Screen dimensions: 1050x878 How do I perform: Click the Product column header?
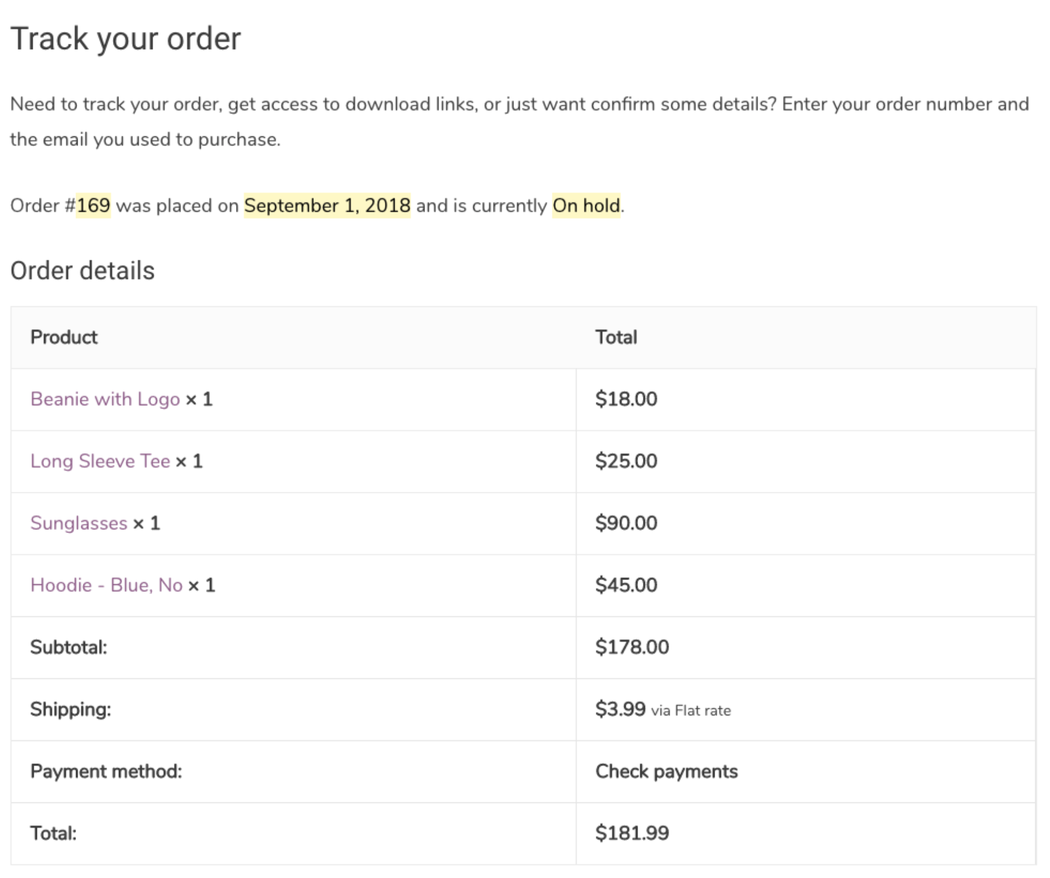coord(64,337)
